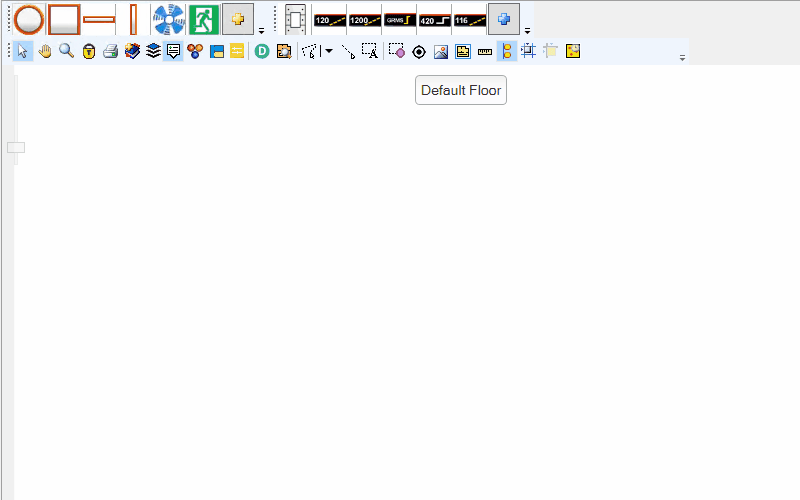800x500 pixels.
Task: Toggle the comment note display button
Action: click(x=173, y=51)
